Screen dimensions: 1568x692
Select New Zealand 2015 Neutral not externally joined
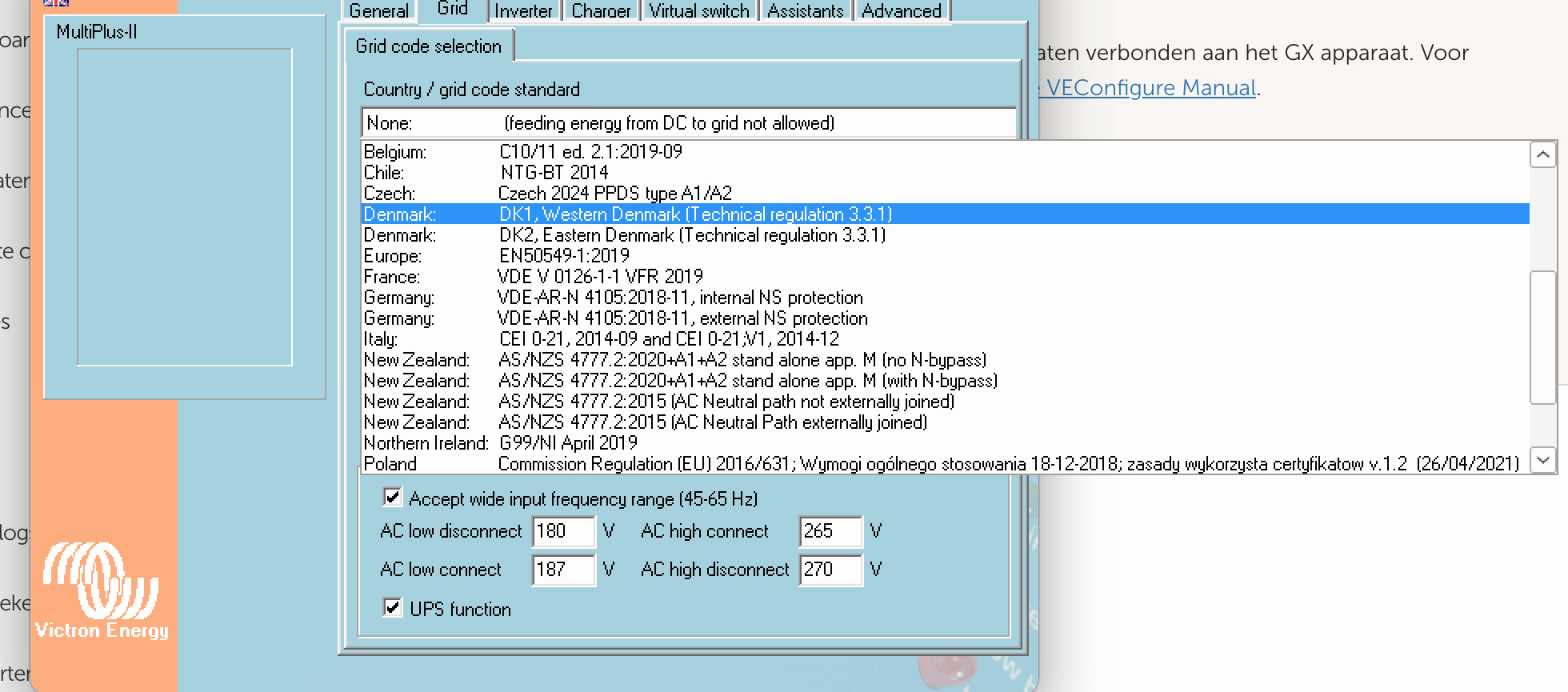tap(945, 402)
